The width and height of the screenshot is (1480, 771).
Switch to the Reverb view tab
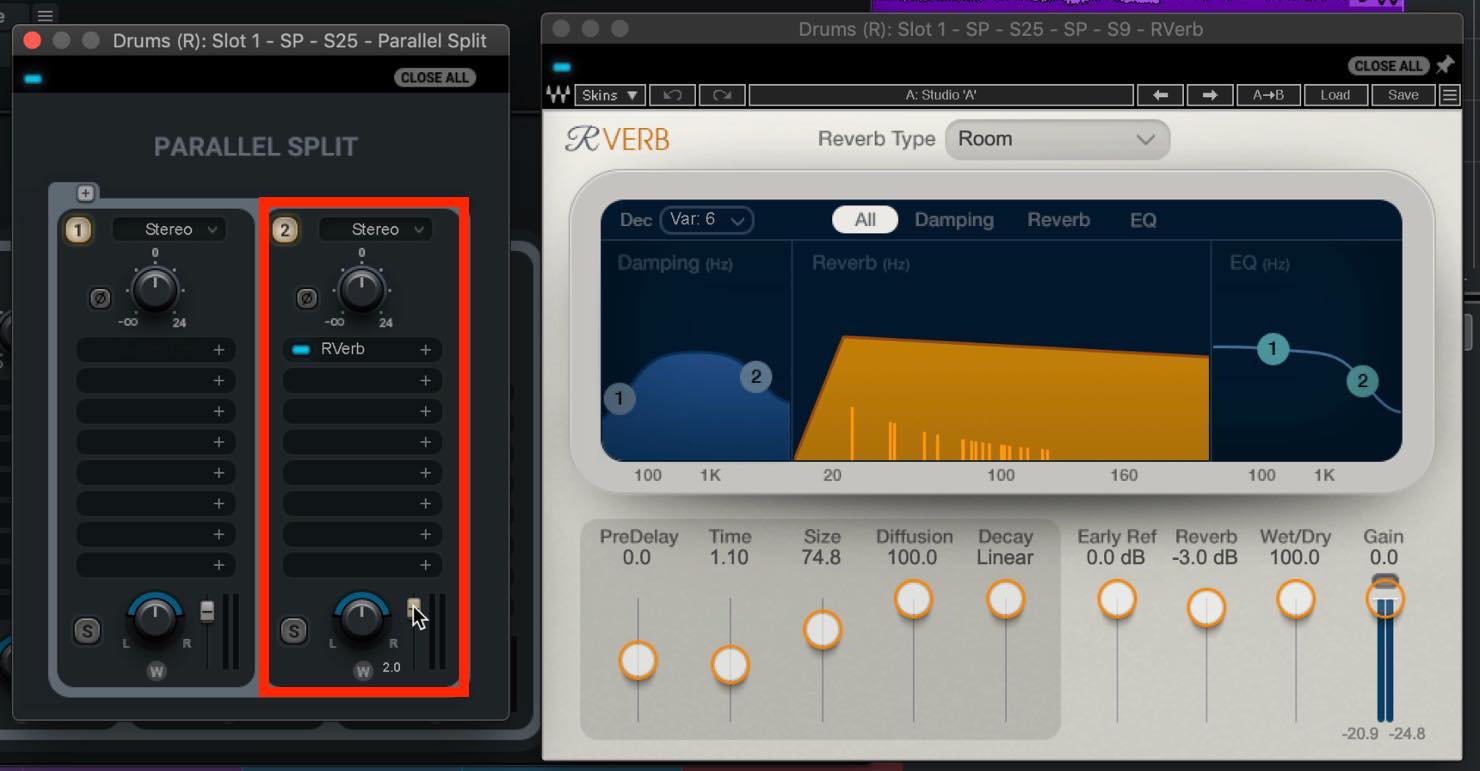[1059, 220]
